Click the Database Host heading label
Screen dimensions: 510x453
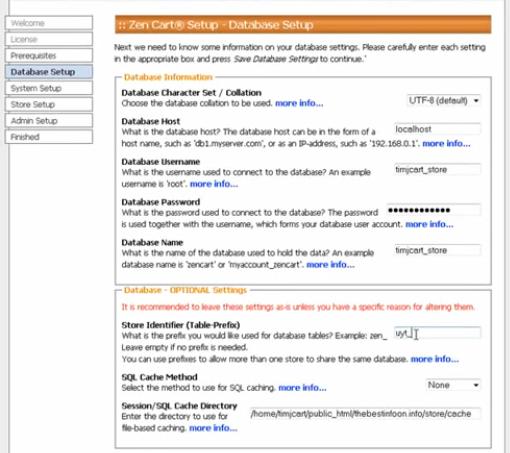(x=151, y=121)
